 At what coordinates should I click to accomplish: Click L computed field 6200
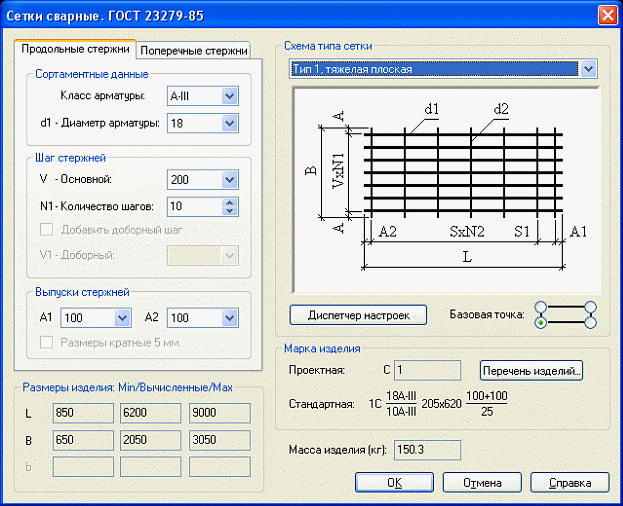coord(151,413)
